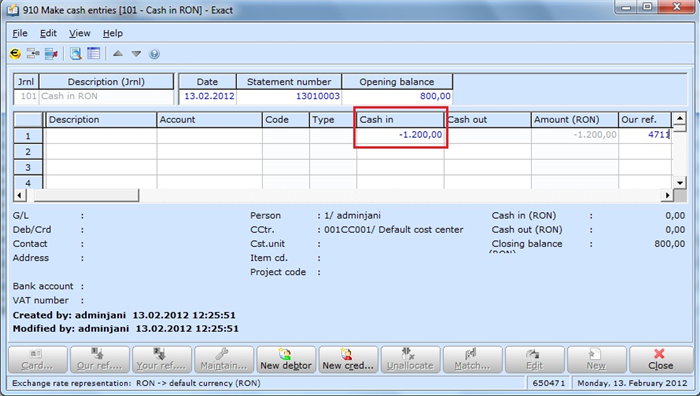The width and height of the screenshot is (700, 396).
Task: Click the Unallocate button
Action: coord(410,359)
